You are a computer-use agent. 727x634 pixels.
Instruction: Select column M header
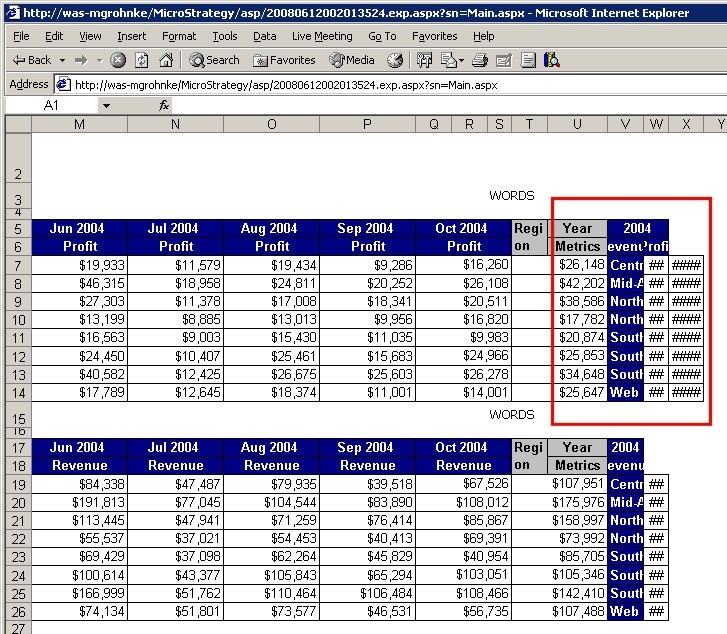[x=79, y=124]
